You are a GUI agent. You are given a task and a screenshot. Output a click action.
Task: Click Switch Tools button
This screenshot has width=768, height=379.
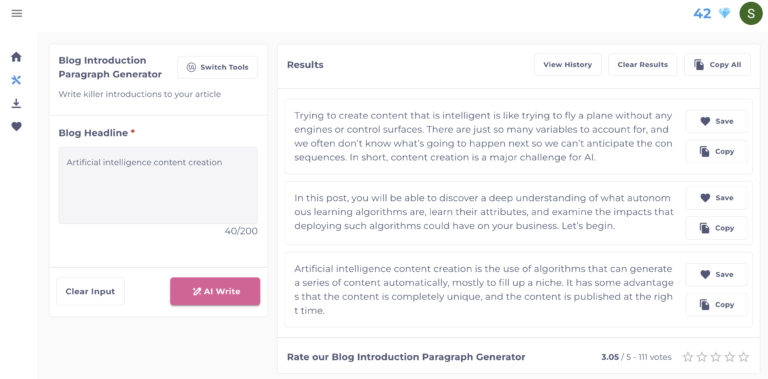pyautogui.click(x=217, y=67)
